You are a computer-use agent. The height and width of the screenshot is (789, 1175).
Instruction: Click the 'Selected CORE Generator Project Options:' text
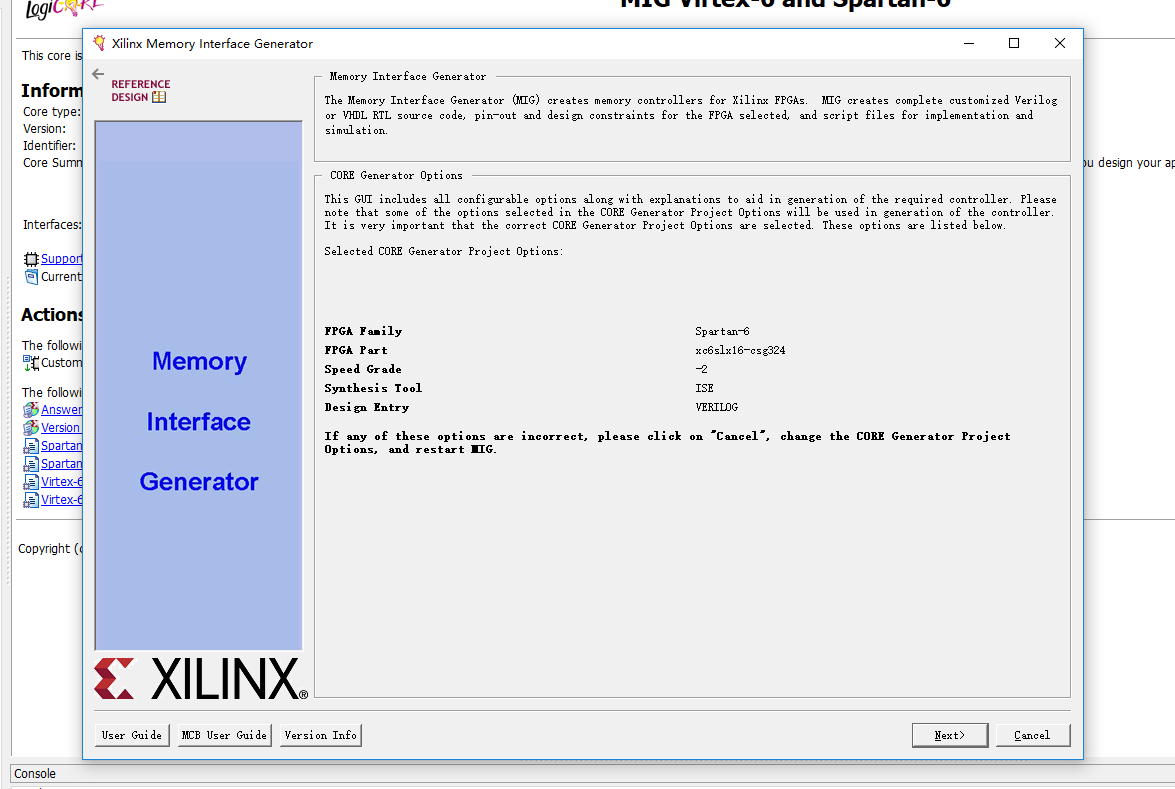(x=444, y=251)
